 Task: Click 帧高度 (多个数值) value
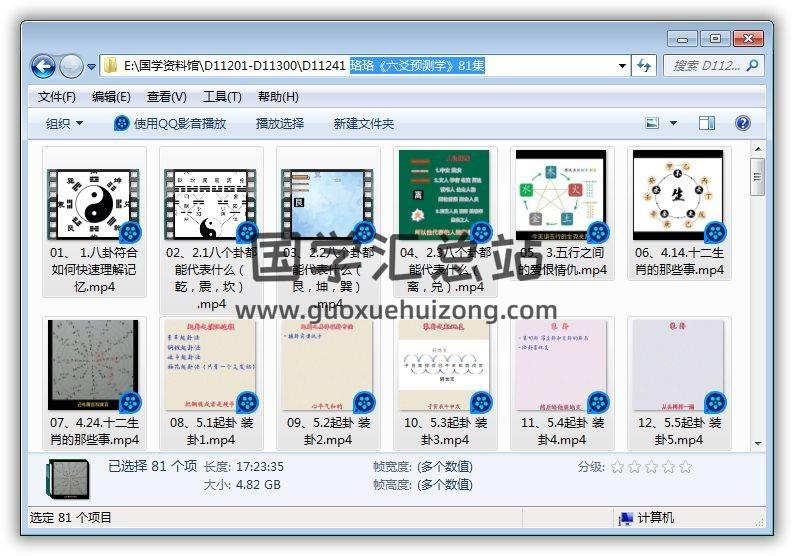click(x=445, y=485)
